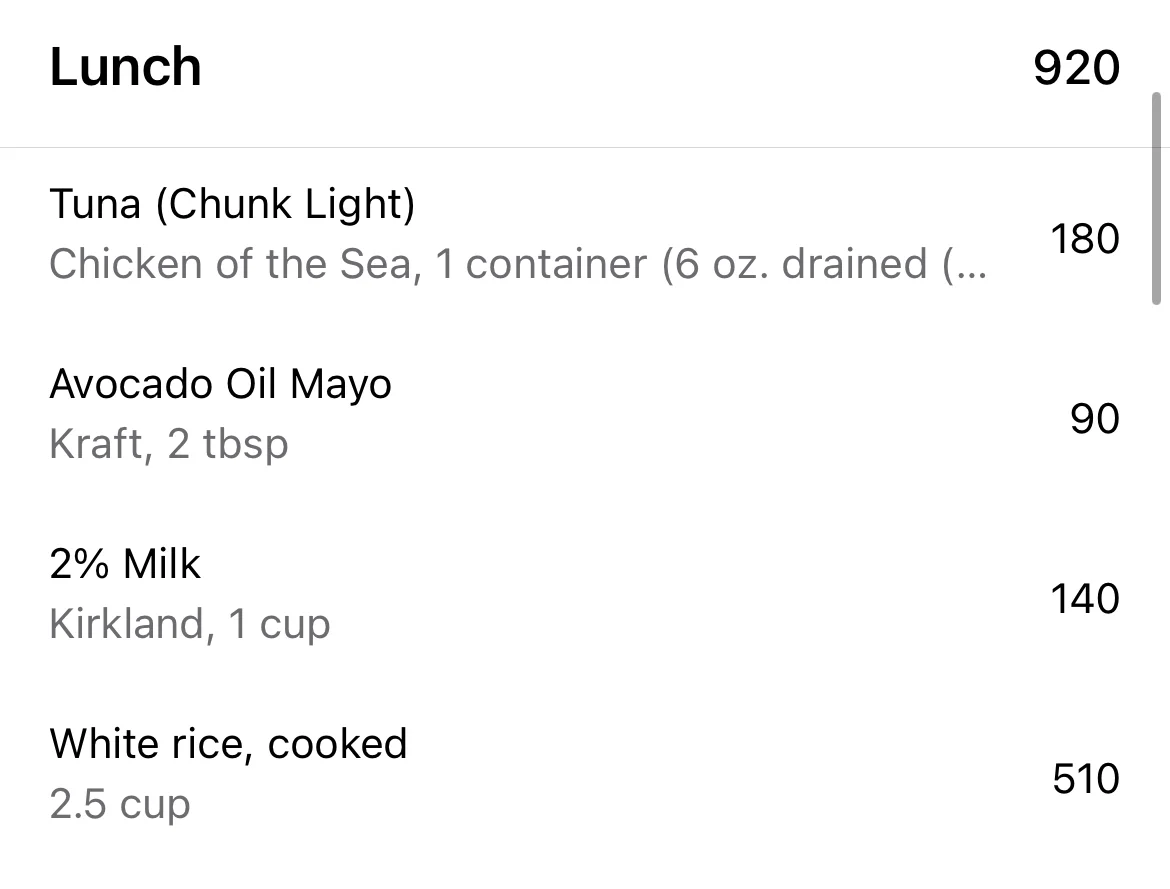Image resolution: width=1170 pixels, height=889 pixels.
Task: Tap the 140 calories value for milk
Action: pyautogui.click(x=1085, y=599)
